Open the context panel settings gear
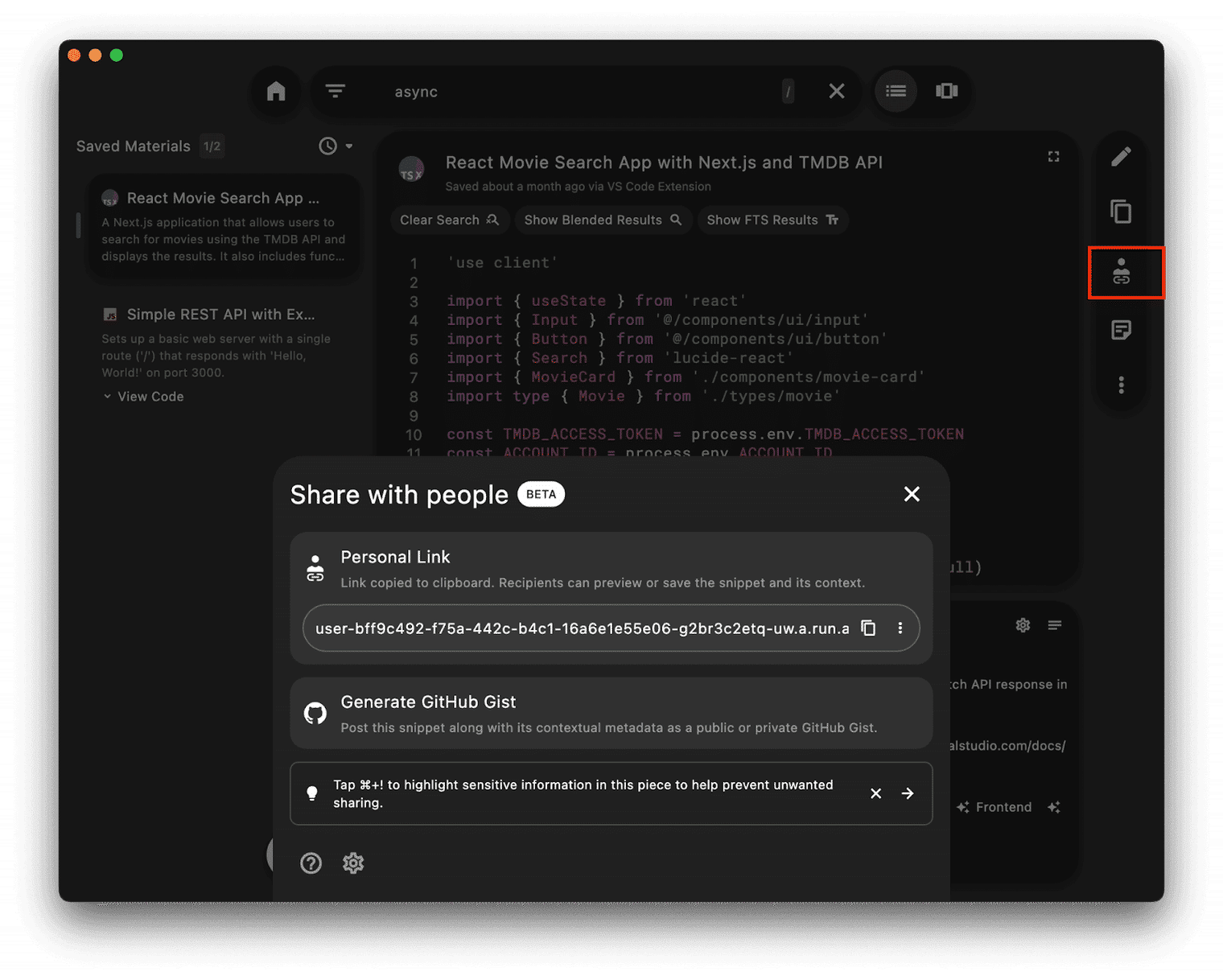The width and height of the screenshot is (1223, 980). pos(1023,625)
